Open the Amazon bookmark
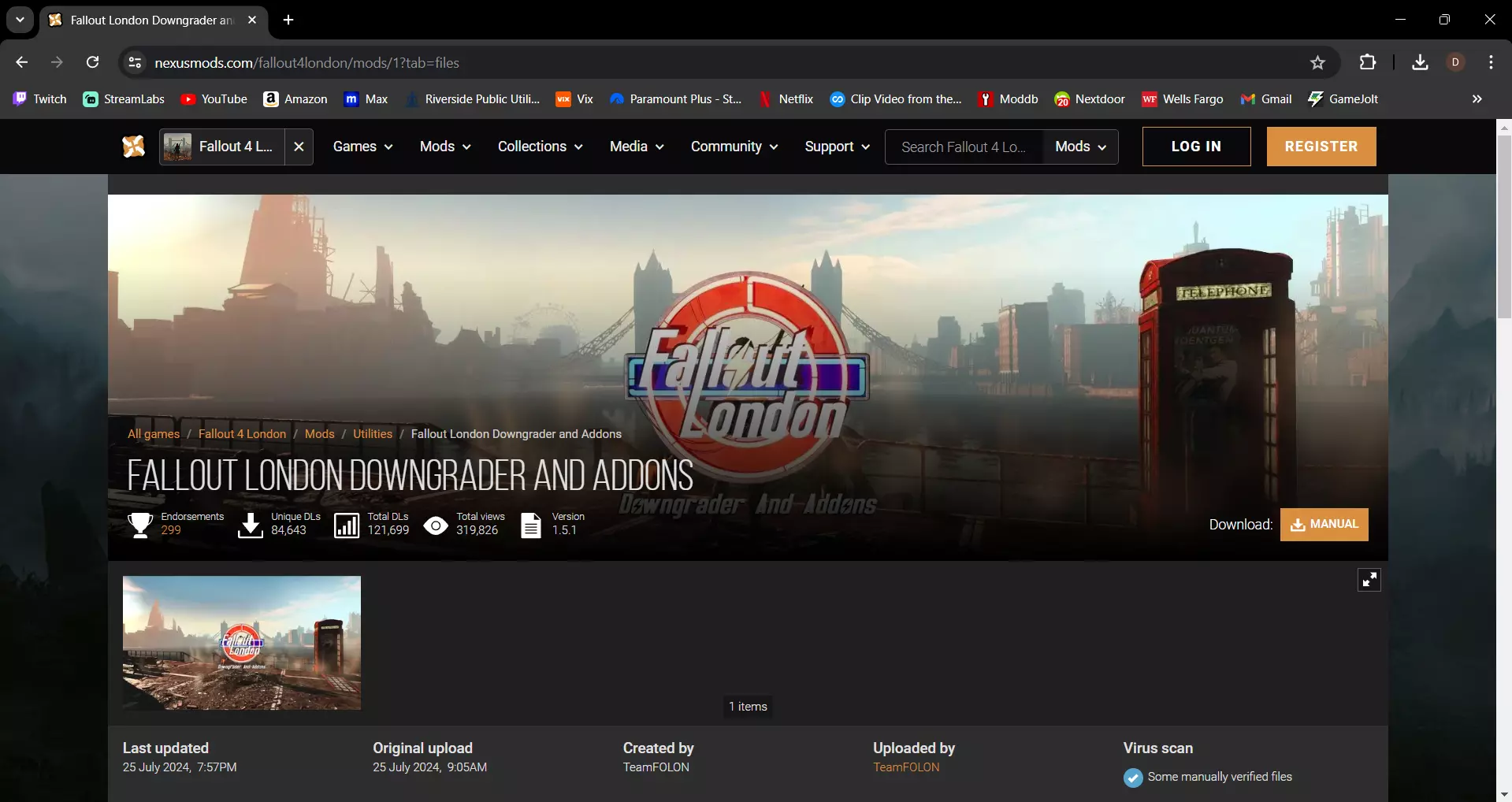The width and height of the screenshot is (1512, 802). 295,99
